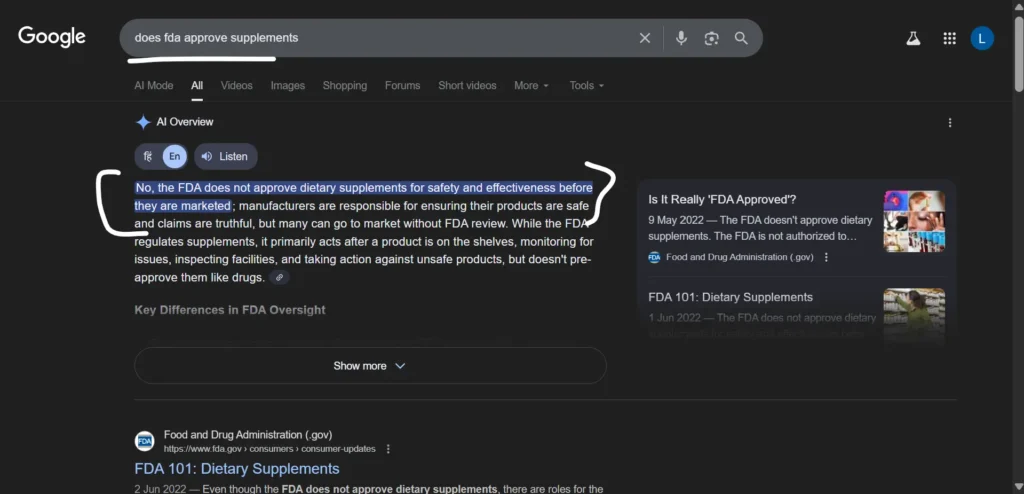Open Search Labs flask icon

(x=913, y=39)
